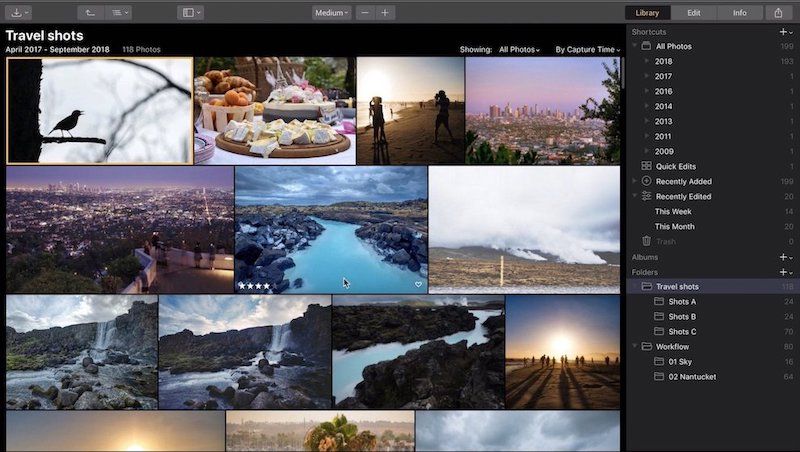Image resolution: width=800 pixels, height=452 pixels.
Task: Collapse the Workflow folder
Action: click(x=634, y=347)
